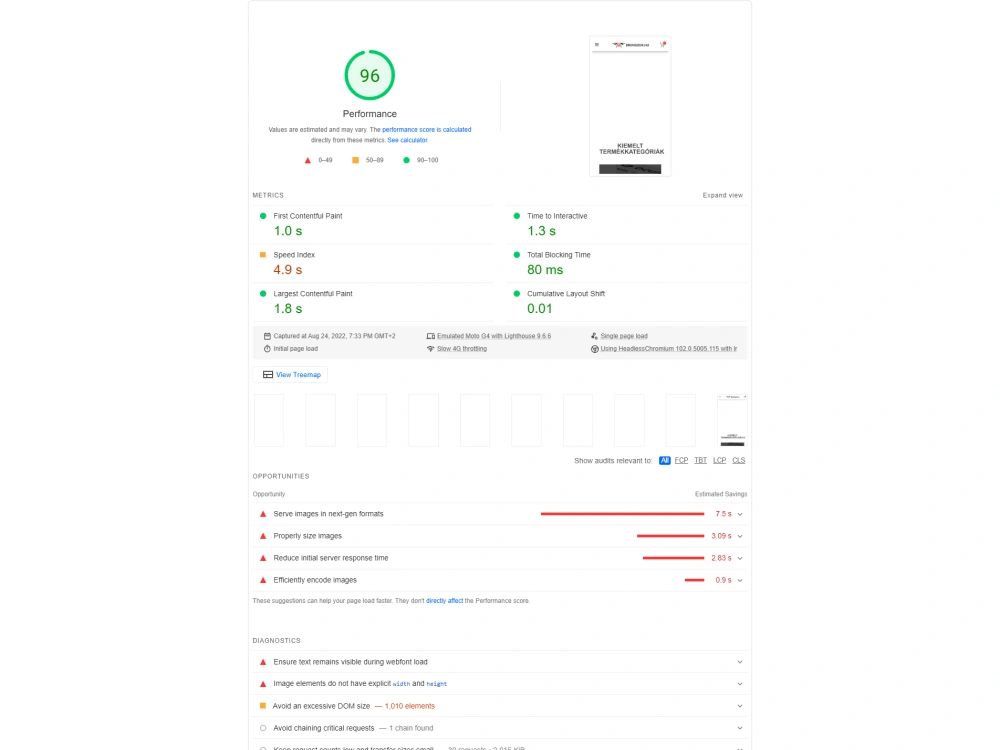Screen dimensions: 1000x750
Task: Click red triangle beside Efficiently encode images
Action: [x=263, y=580]
